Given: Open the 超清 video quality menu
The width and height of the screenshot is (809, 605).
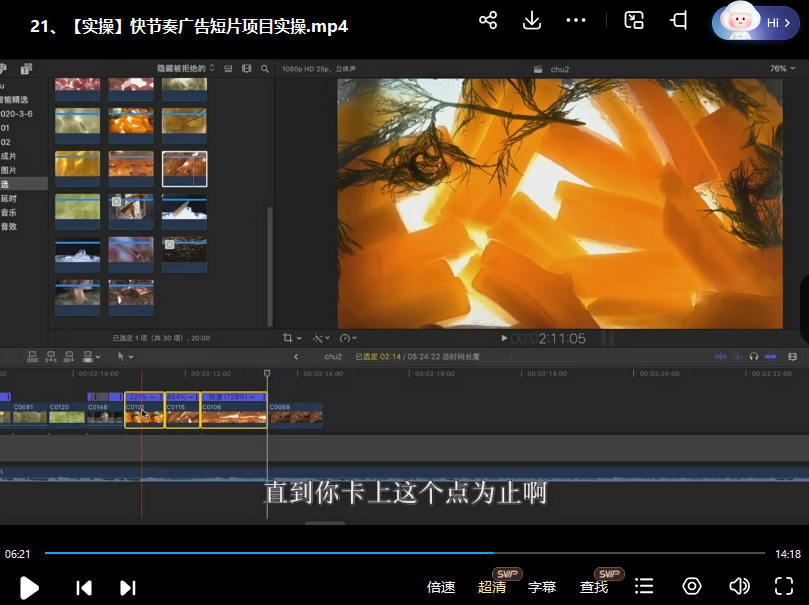Looking at the screenshot, I should pyautogui.click(x=492, y=587).
